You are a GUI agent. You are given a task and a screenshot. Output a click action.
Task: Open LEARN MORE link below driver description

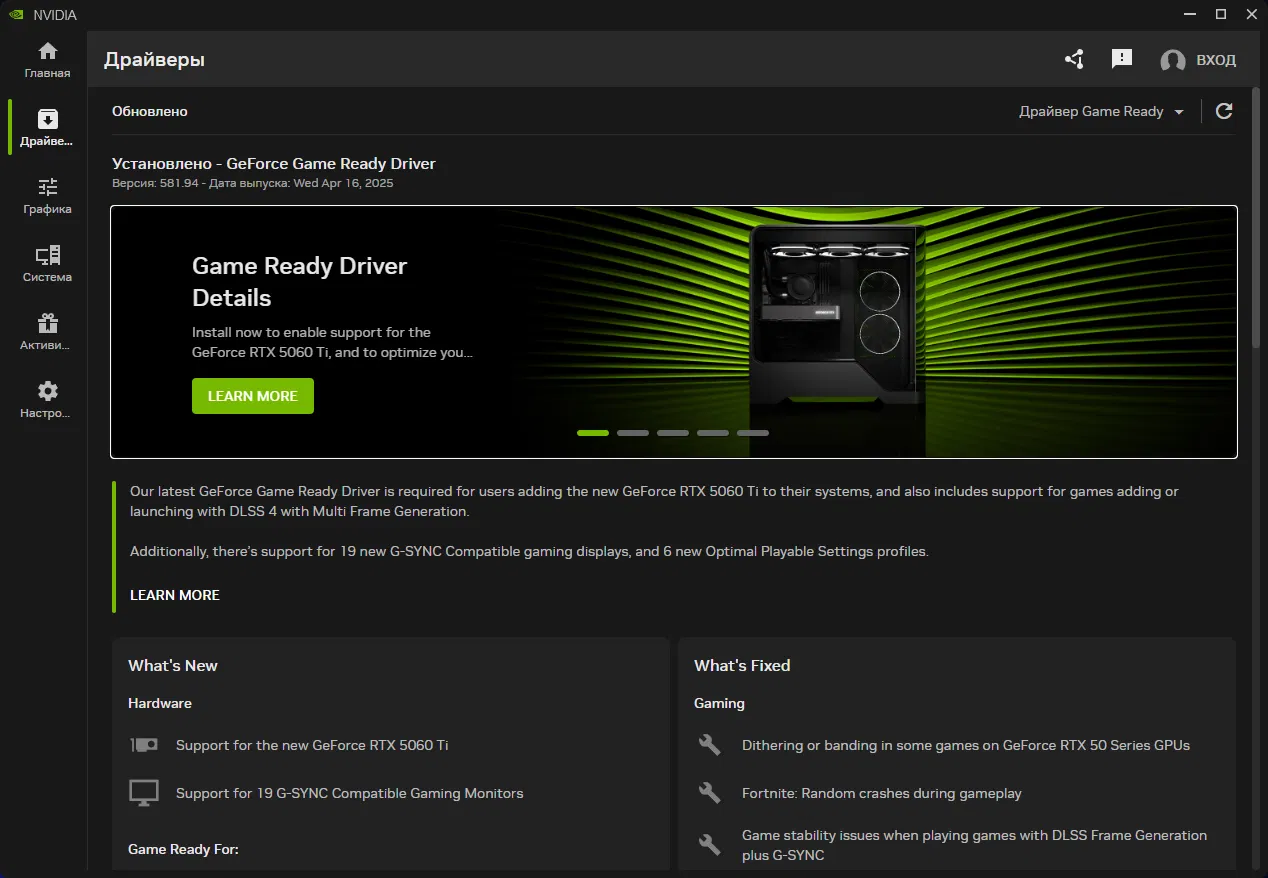click(175, 595)
